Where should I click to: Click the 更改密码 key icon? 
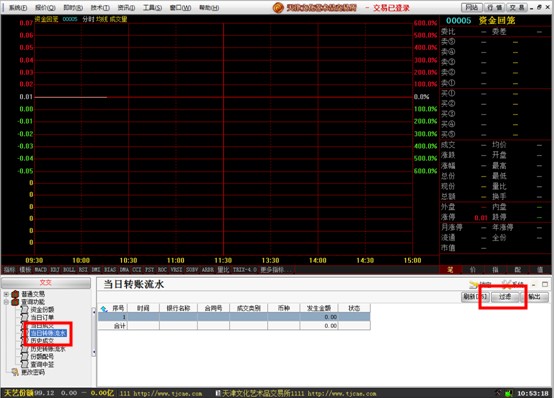pyautogui.click(x=15, y=372)
